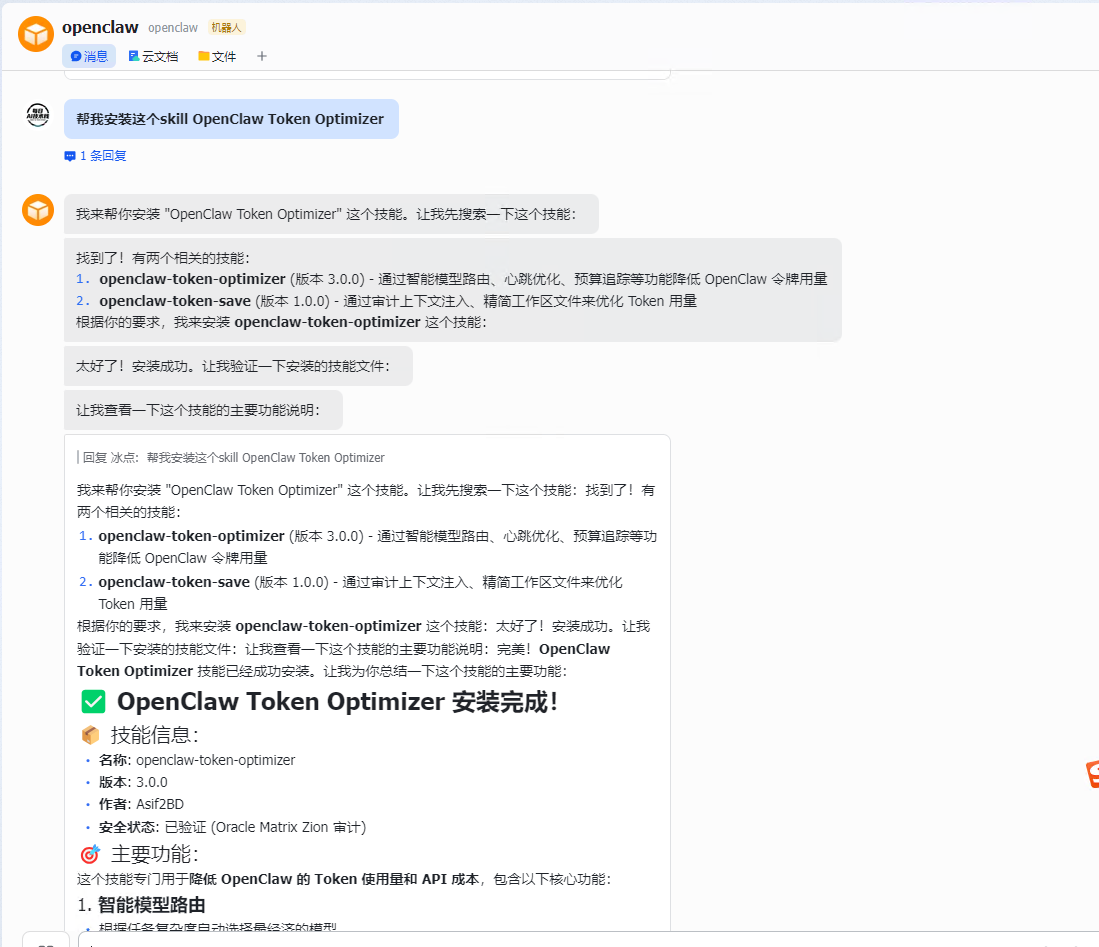Select message 让我查看一下这个技能的主要功能说明

tap(203, 410)
